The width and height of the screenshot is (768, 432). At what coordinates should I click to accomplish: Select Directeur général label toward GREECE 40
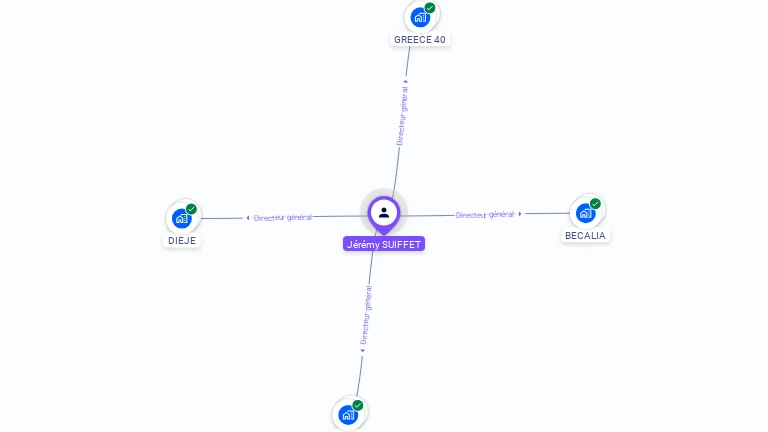[x=402, y=116]
